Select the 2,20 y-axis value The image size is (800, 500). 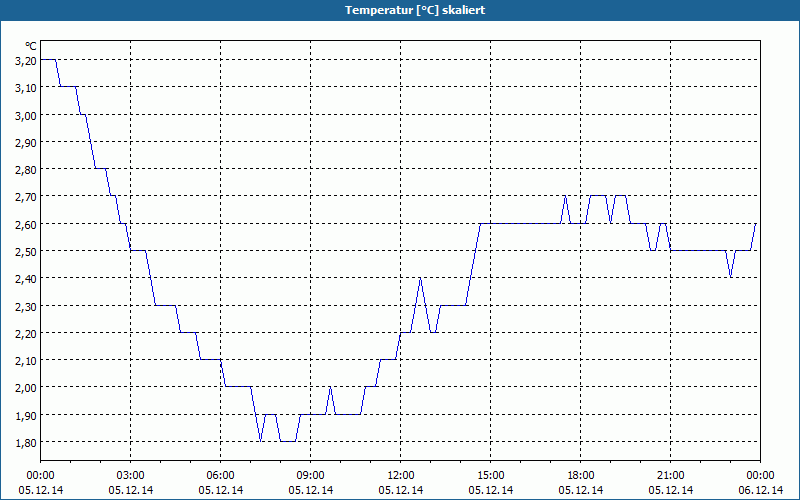tap(26, 333)
